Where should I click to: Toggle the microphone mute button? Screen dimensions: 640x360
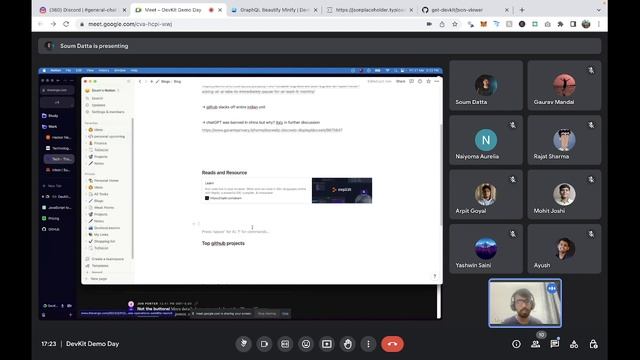pyautogui.click(x=243, y=344)
